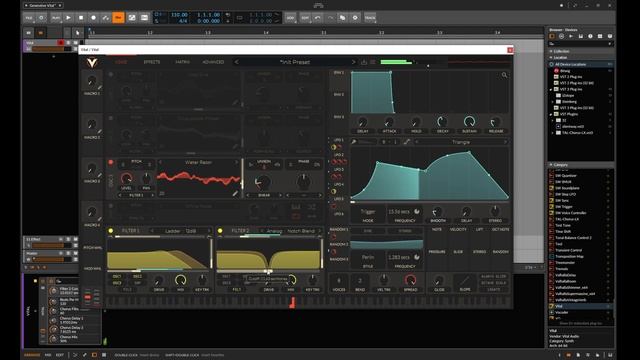Click the Play button in the transport
Screen dimensions: 640x360
68,18
